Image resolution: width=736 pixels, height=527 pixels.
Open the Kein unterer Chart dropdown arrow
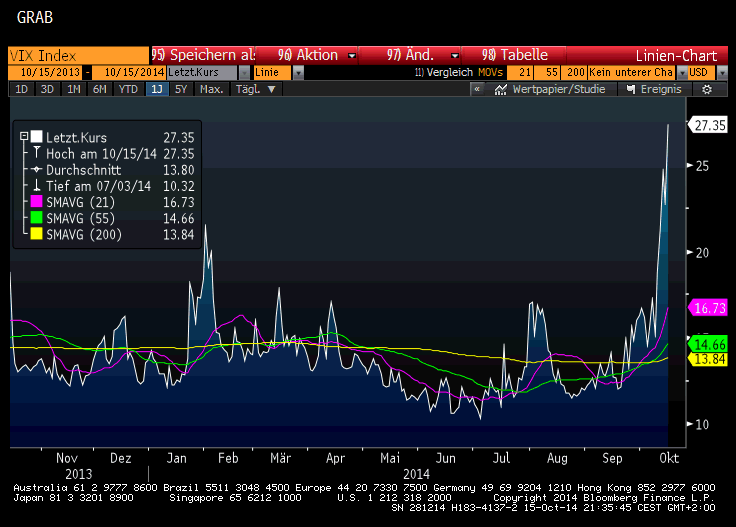[682, 73]
